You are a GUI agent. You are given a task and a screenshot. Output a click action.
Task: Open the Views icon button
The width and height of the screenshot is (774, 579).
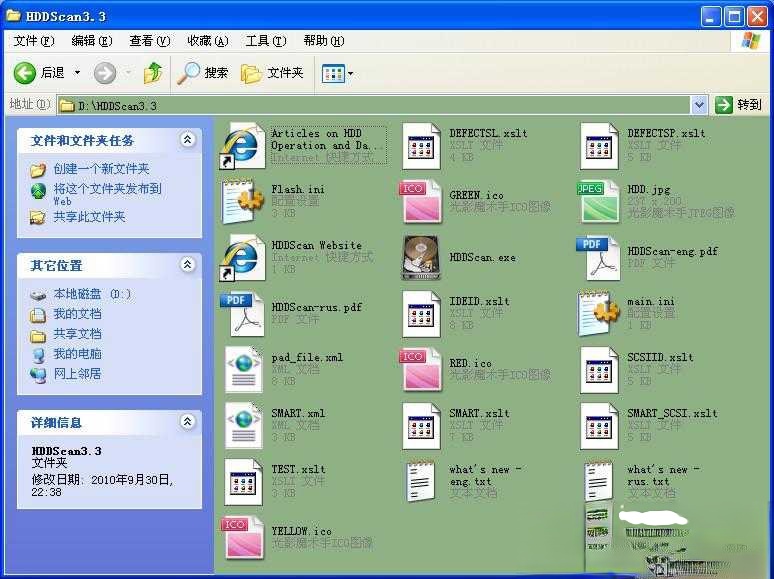coord(333,74)
